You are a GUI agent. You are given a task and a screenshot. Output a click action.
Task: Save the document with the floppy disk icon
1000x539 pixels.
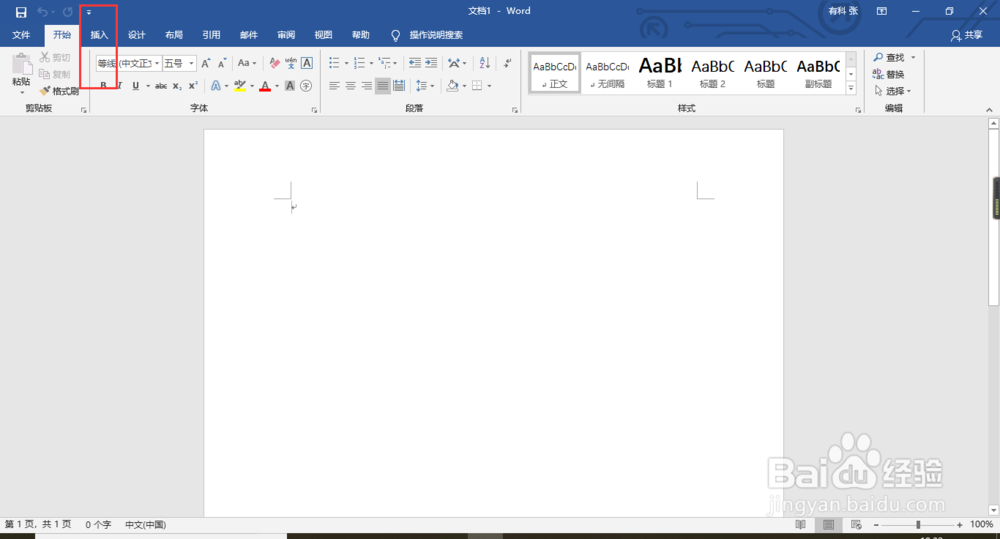tap(21, 12)
